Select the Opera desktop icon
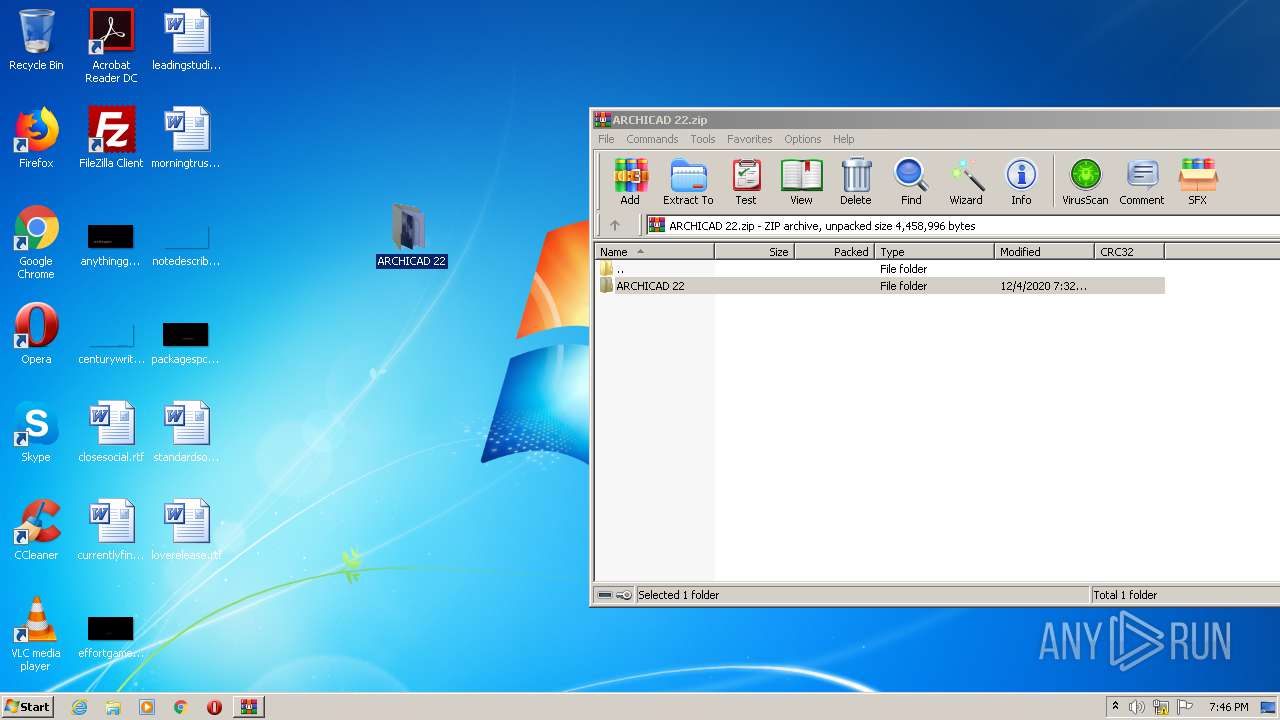This screenshot has height=720, width=1280. click(36, 334)
